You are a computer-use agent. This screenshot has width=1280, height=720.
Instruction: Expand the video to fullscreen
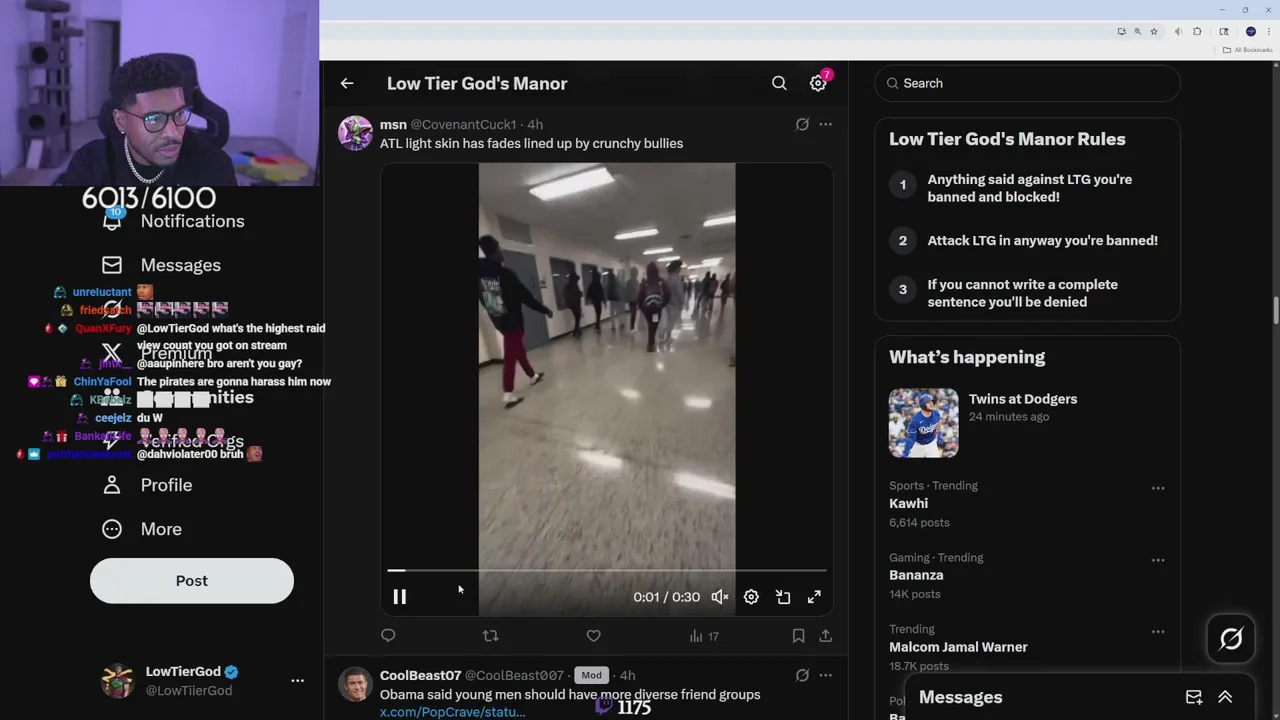click(x=814, y=597)
